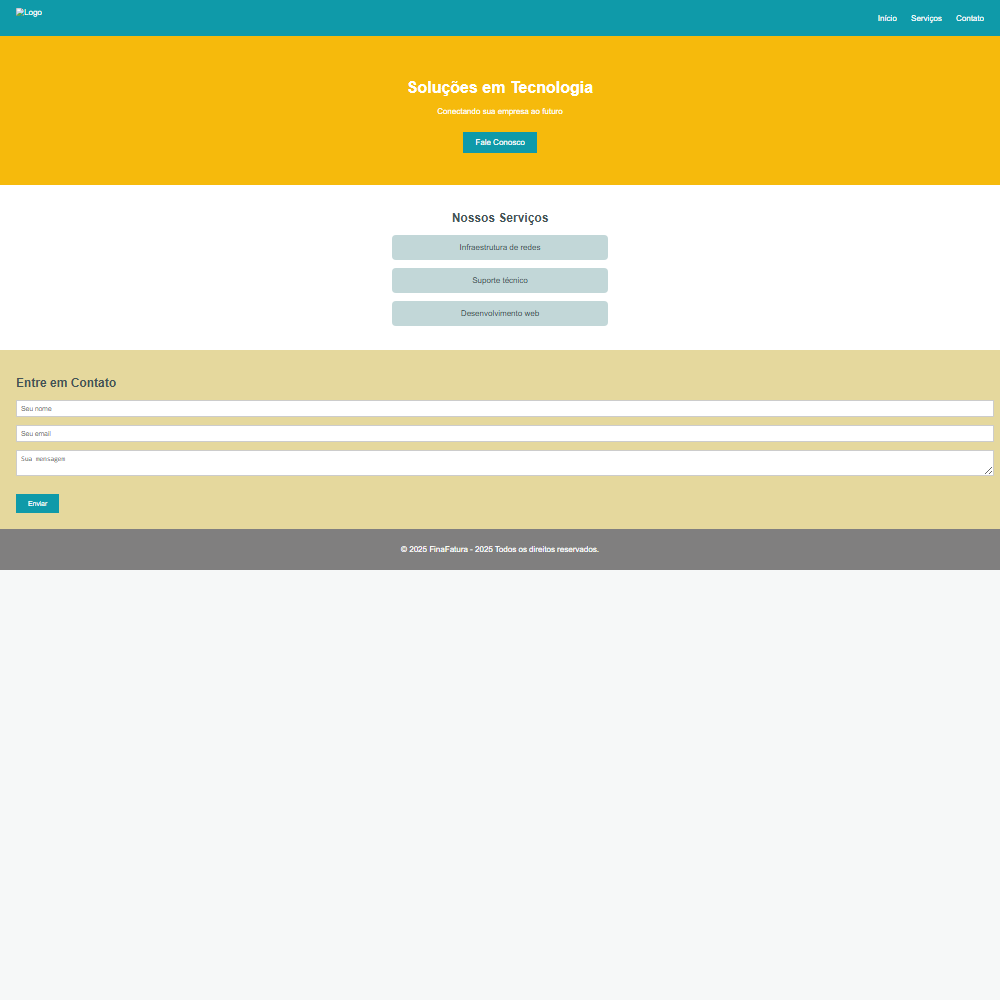Submit the form with Enviar button
The image size is (1000, 1000).
point(37,503)
